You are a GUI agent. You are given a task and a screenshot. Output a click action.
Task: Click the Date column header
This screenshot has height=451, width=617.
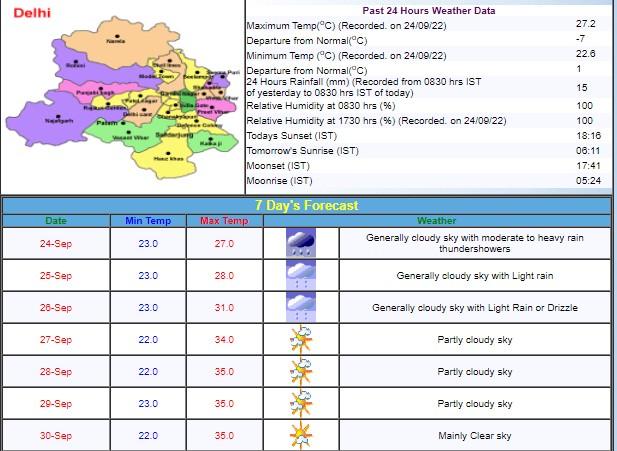point(56,220)
